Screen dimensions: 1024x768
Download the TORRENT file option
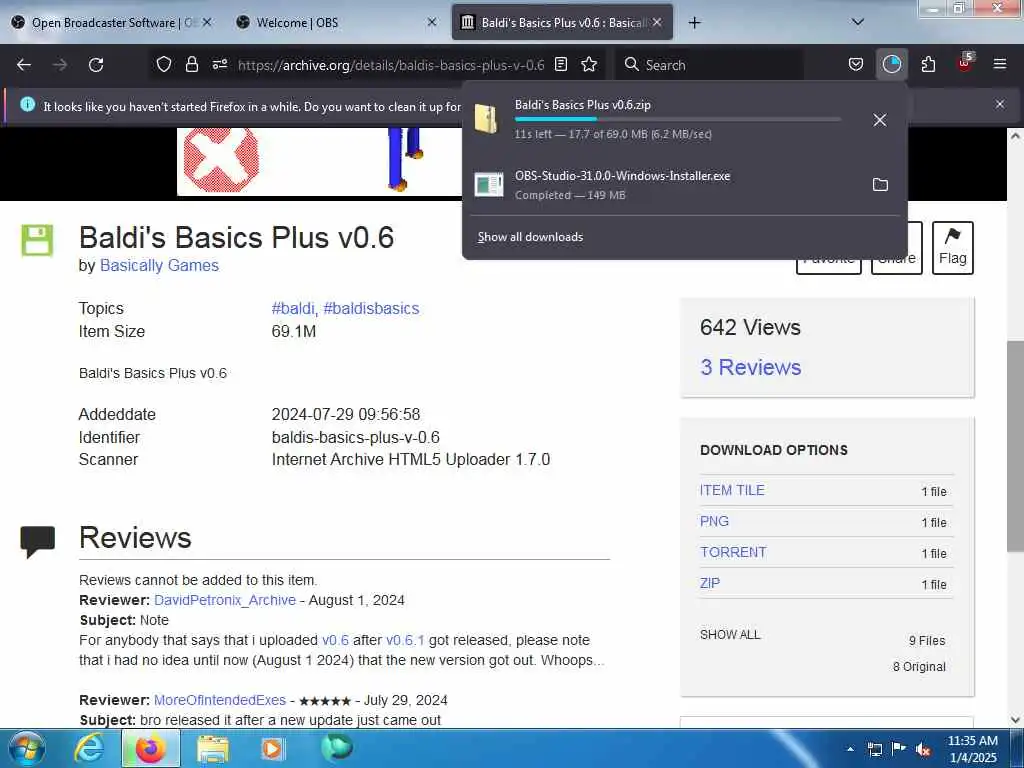click(x=733, y=552)
